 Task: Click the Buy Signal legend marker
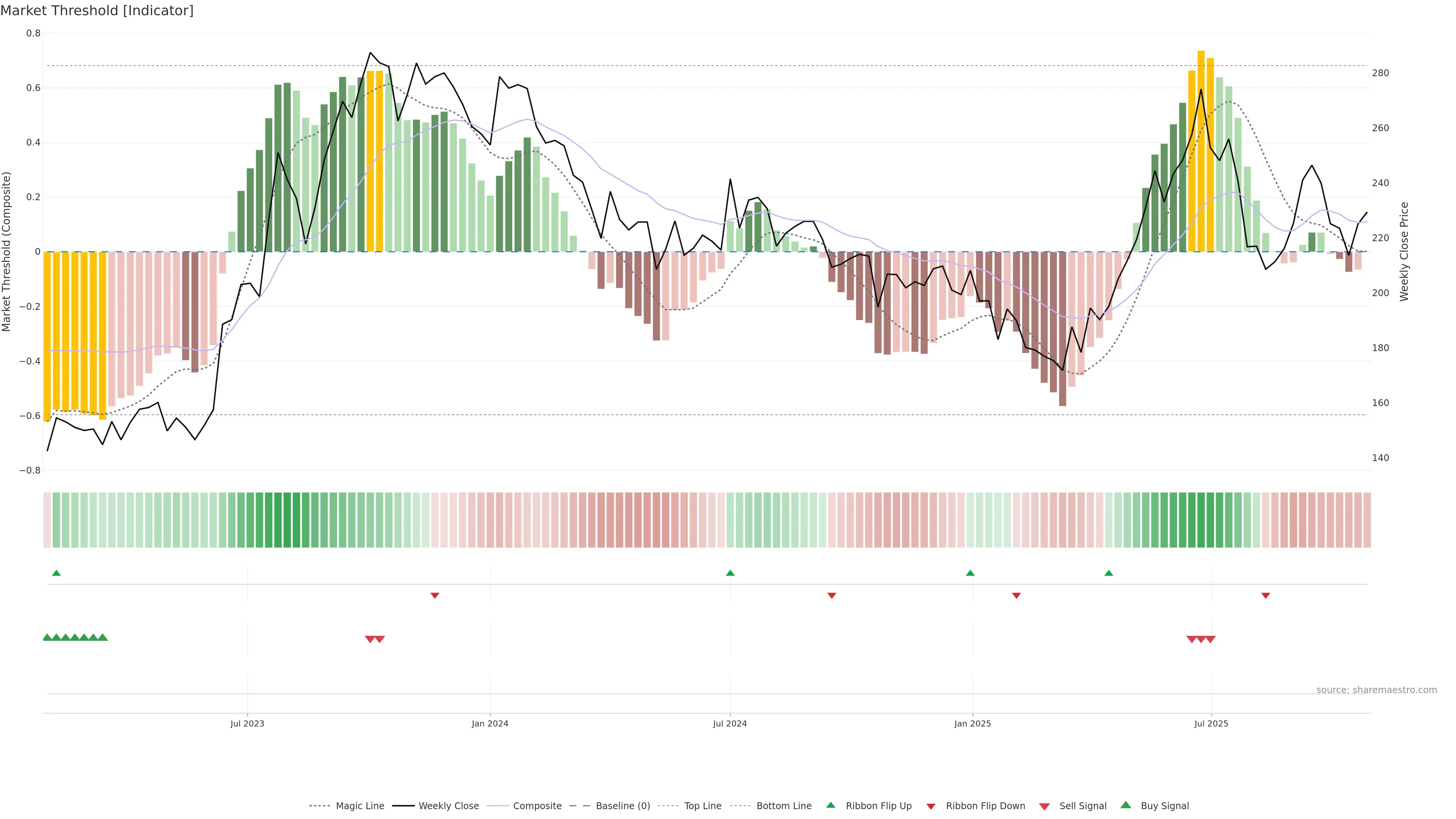[x=1126, y=805]
